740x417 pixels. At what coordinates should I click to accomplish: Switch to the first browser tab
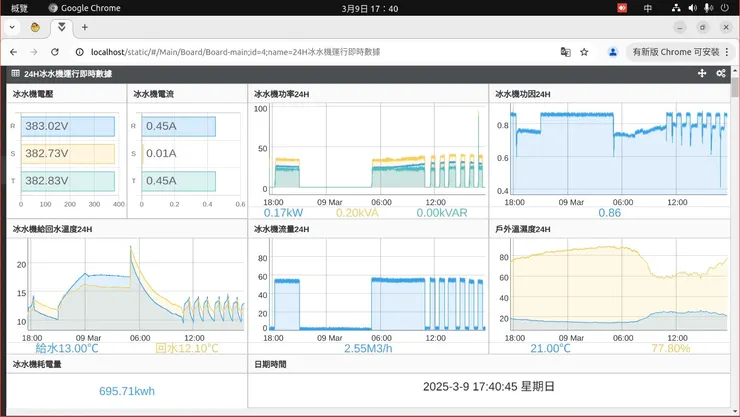coord(35,27)
